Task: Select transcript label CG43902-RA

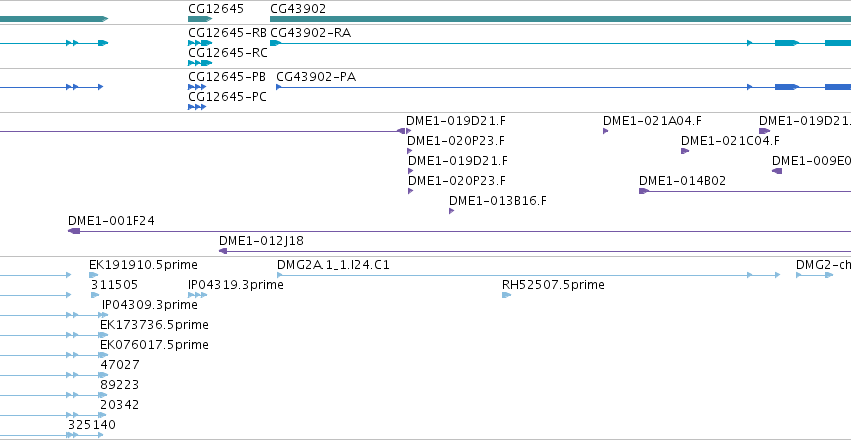Action: tap(310, 33)
